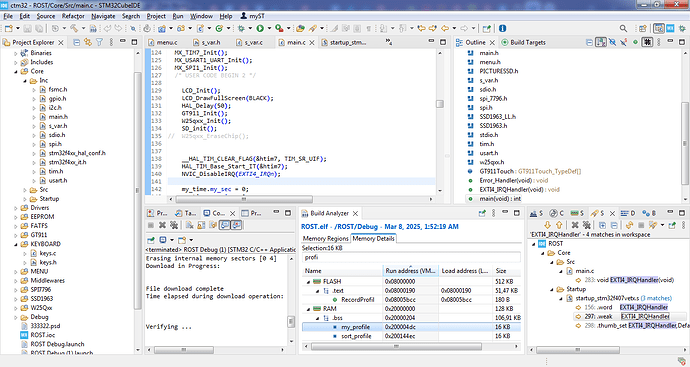Click the Build Analyzer export icon
Screen dimensions: 690x367
(482, 213)
